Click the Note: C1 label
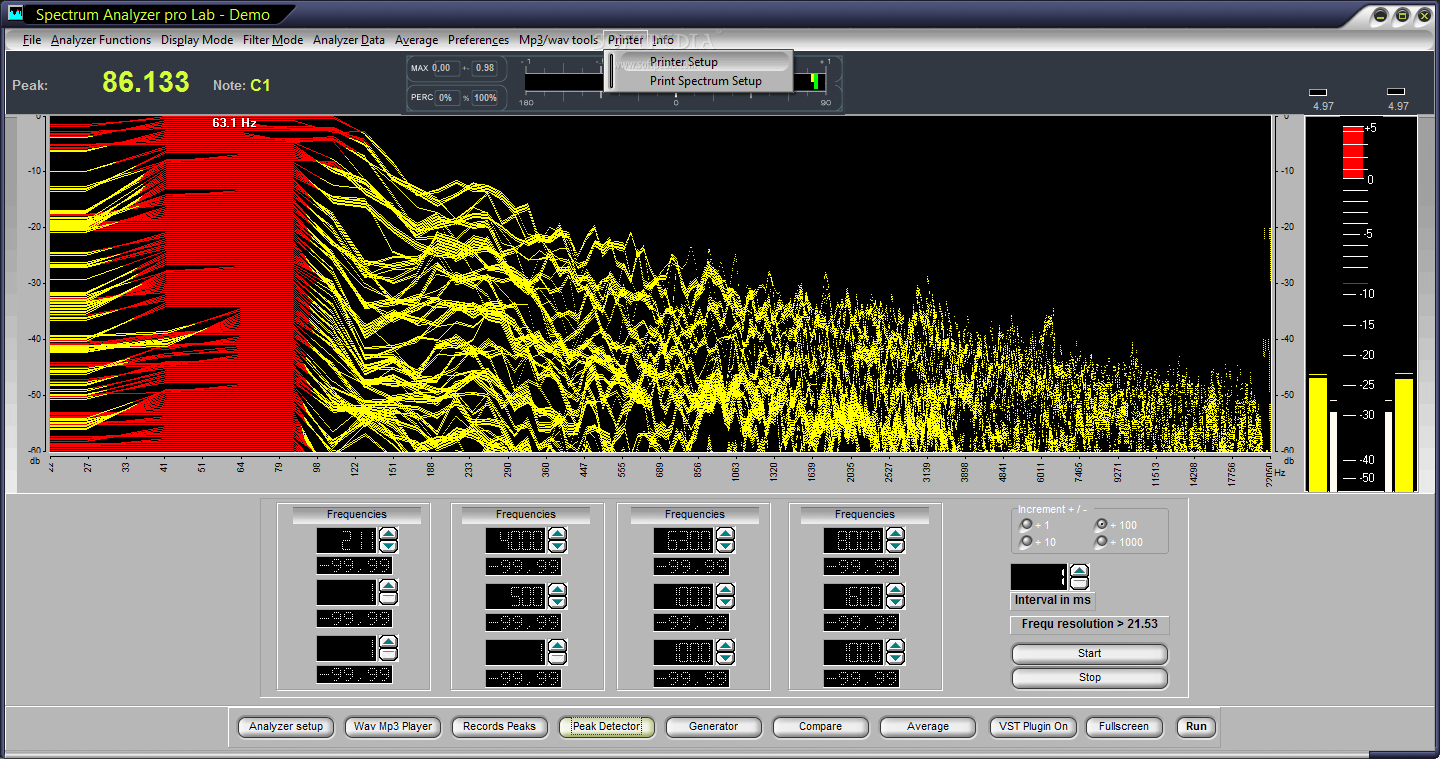 click(x=242, y=86)
